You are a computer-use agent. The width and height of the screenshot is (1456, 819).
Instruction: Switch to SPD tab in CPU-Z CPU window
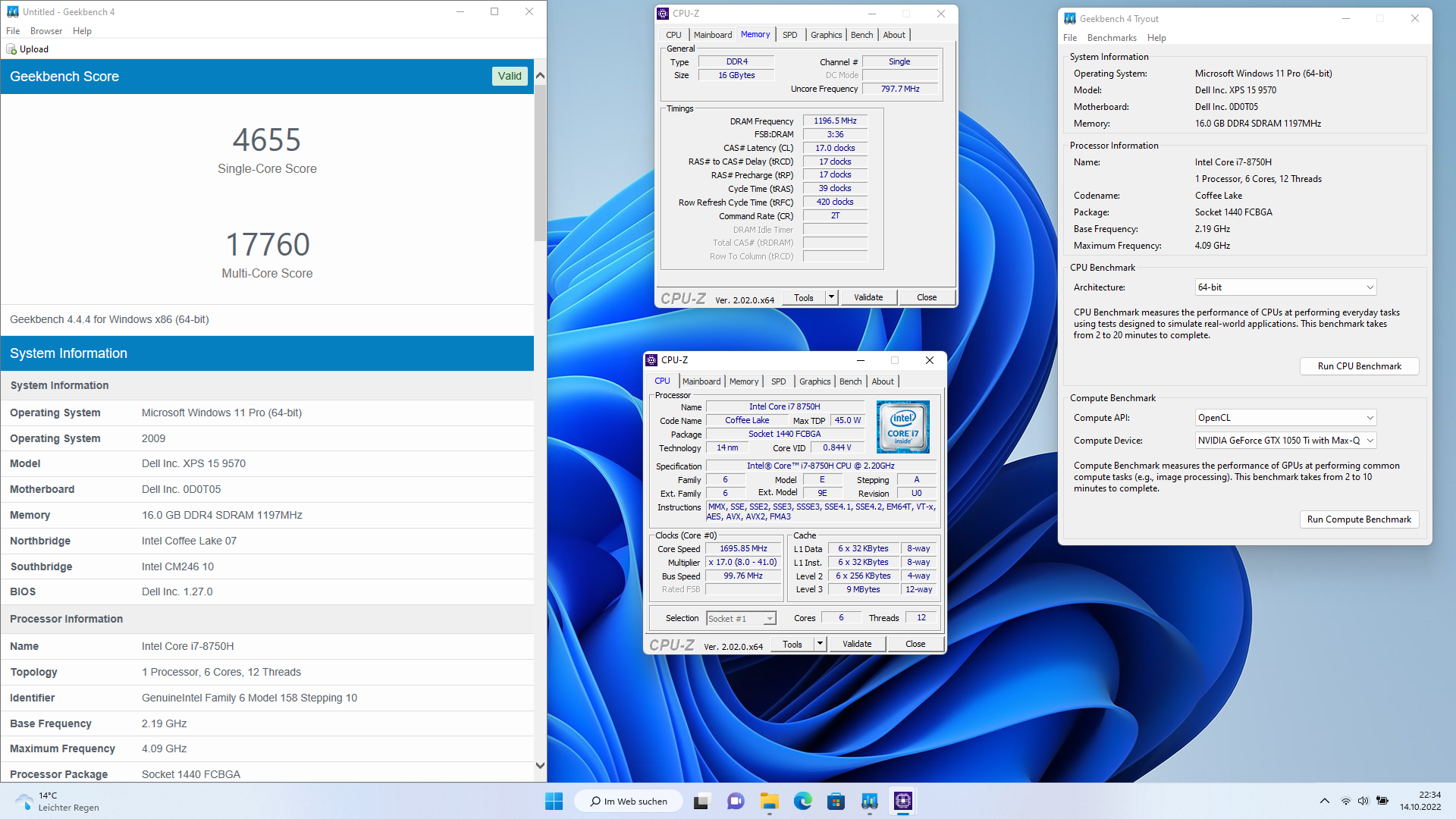pyautogui.click(x=778, y=381)
